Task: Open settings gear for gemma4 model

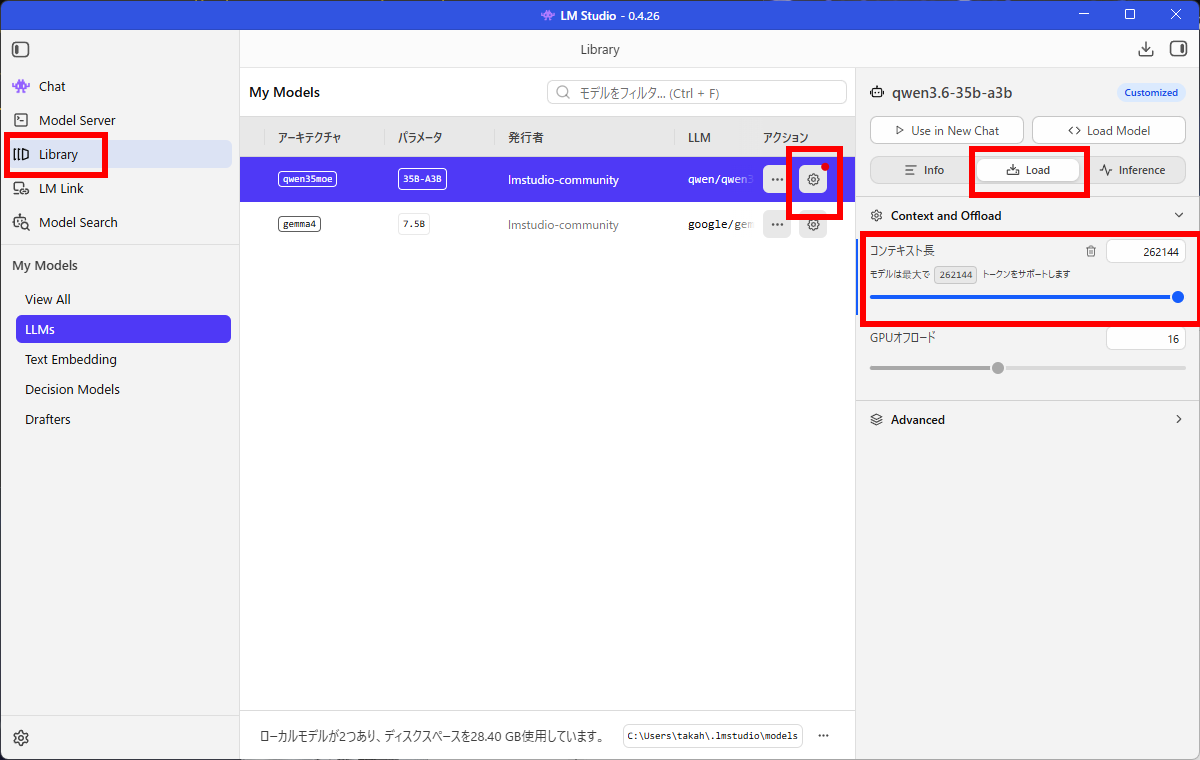Action: click(x=814, y=224)
